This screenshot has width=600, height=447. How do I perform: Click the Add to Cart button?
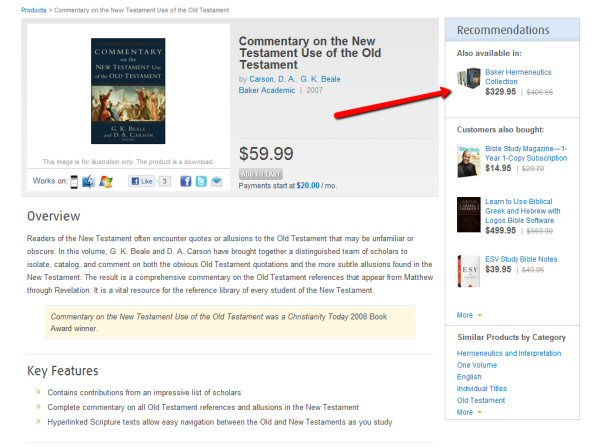click(x=261, y=174)
